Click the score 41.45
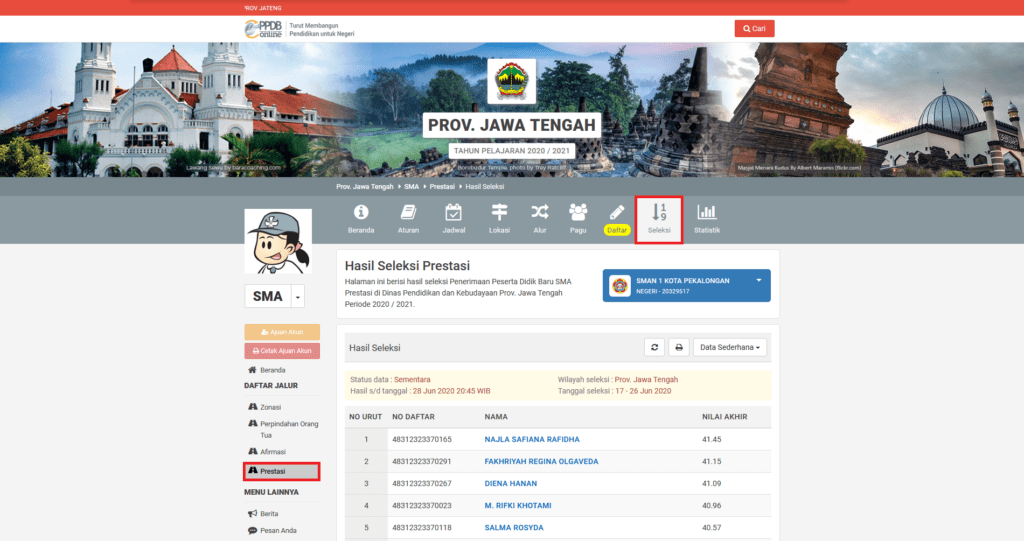Screen dimensions: 1024x541 coord(711,440)
